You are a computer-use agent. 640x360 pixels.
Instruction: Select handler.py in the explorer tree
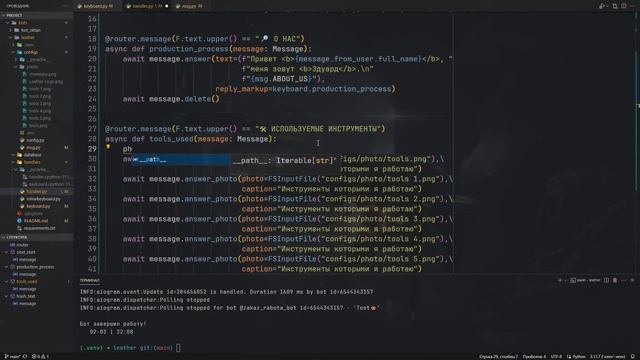coord(37,192)
